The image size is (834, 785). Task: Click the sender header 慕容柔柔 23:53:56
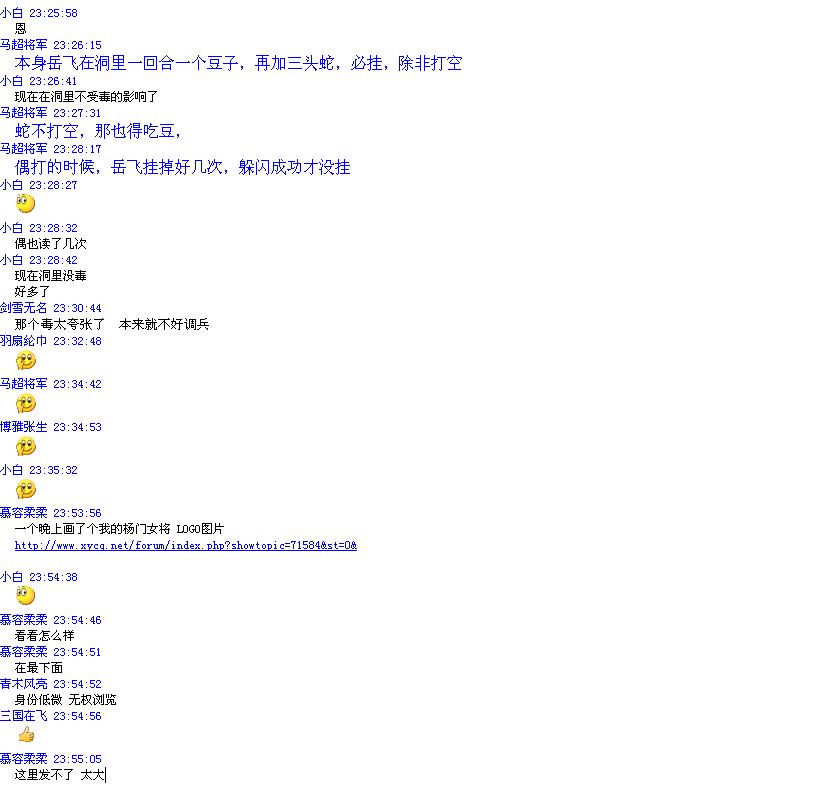pyautogui.click(x=51, y=513)
